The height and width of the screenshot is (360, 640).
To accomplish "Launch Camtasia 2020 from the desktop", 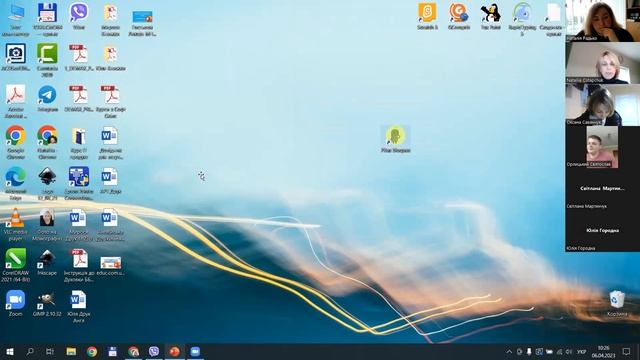I will pyautogui.click(x=47, y=60).
